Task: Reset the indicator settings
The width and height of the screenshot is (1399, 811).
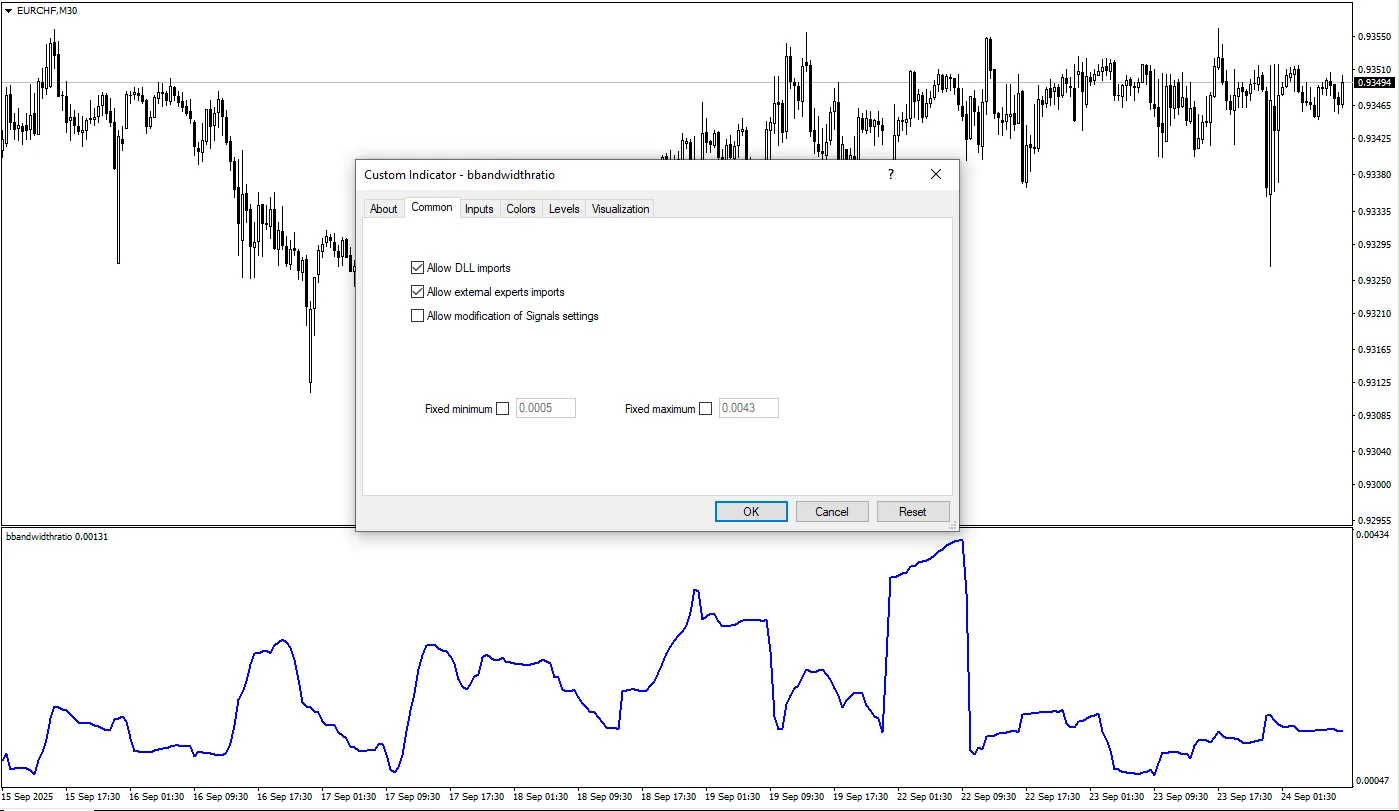Action: (912, 511)
